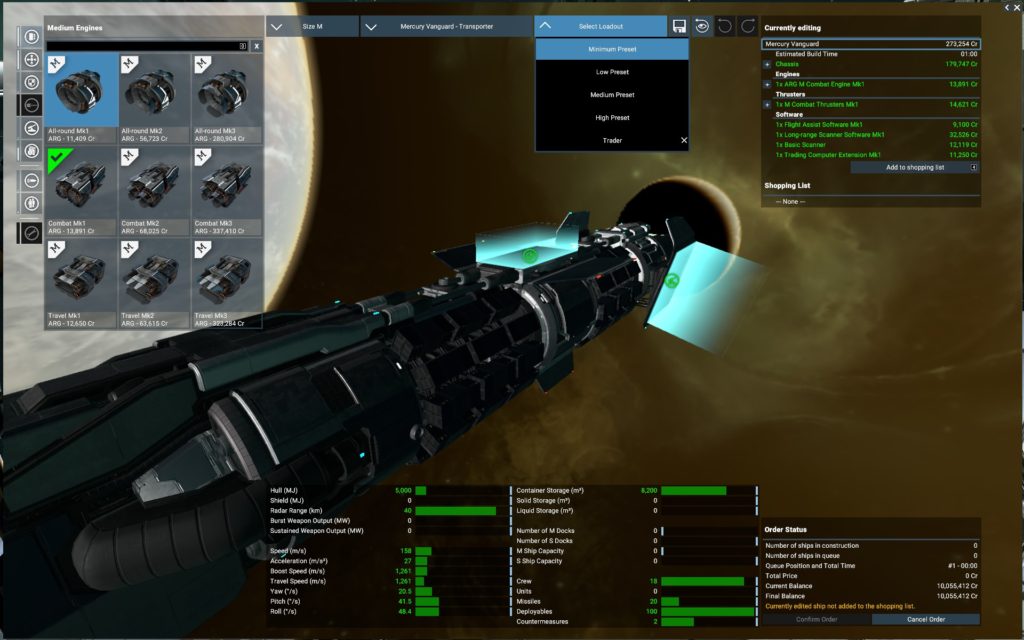Viewport: 1024px width, 640px height.
Task: Save the loadout with the floppy disk icon
Action: click(x=680, y=26)
